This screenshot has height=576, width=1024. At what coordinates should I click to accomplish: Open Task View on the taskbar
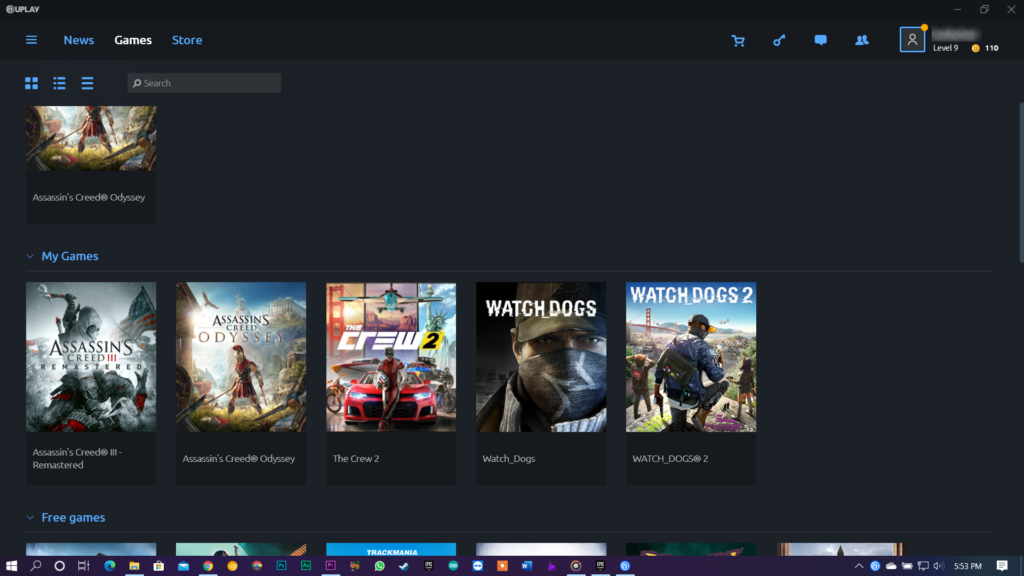click(84, 566)
